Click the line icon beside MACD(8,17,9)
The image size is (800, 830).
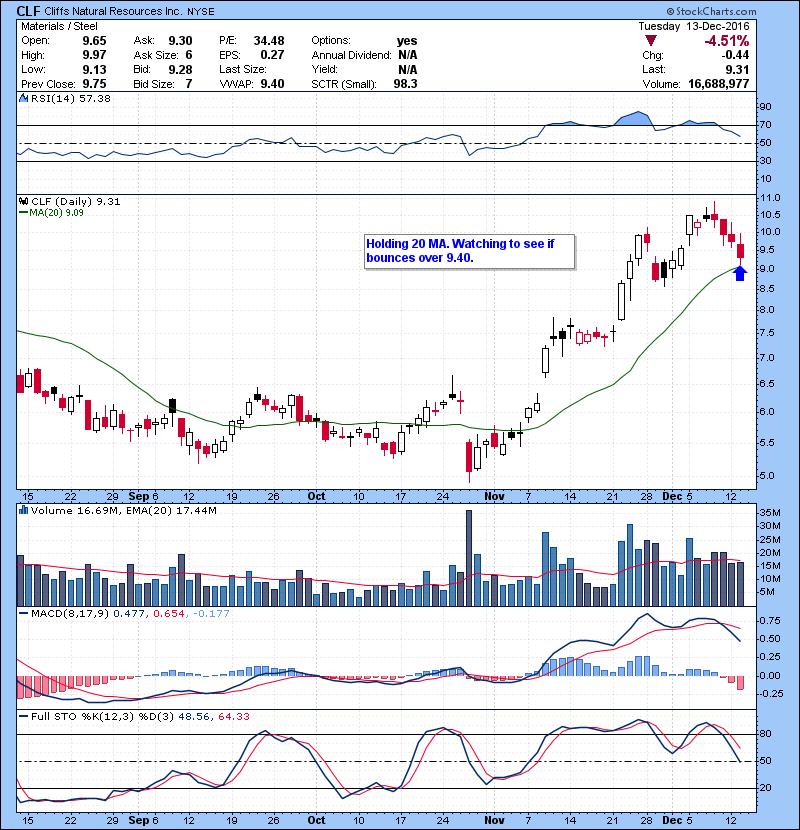(23, 613)
